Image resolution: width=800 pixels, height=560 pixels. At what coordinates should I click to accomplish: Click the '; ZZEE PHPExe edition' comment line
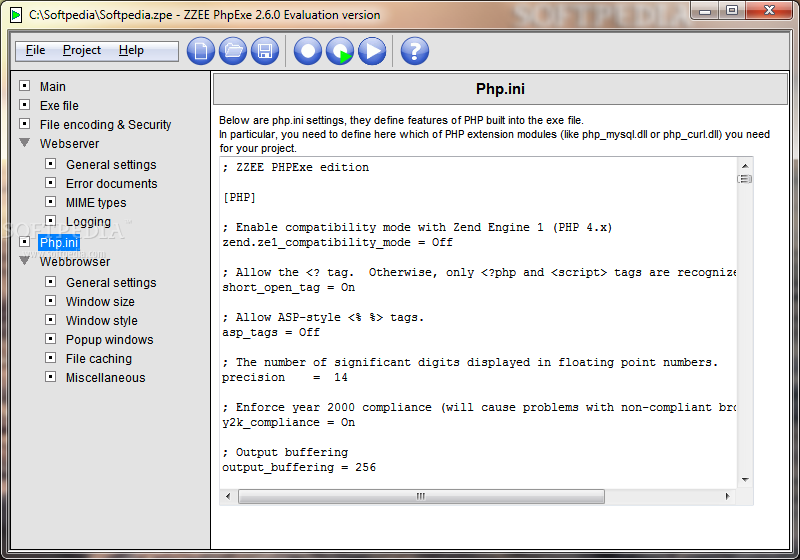tap(295, 167)
